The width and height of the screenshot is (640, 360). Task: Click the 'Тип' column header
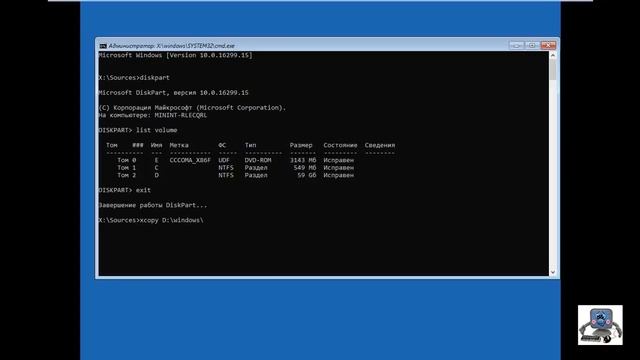click(250, 145)
